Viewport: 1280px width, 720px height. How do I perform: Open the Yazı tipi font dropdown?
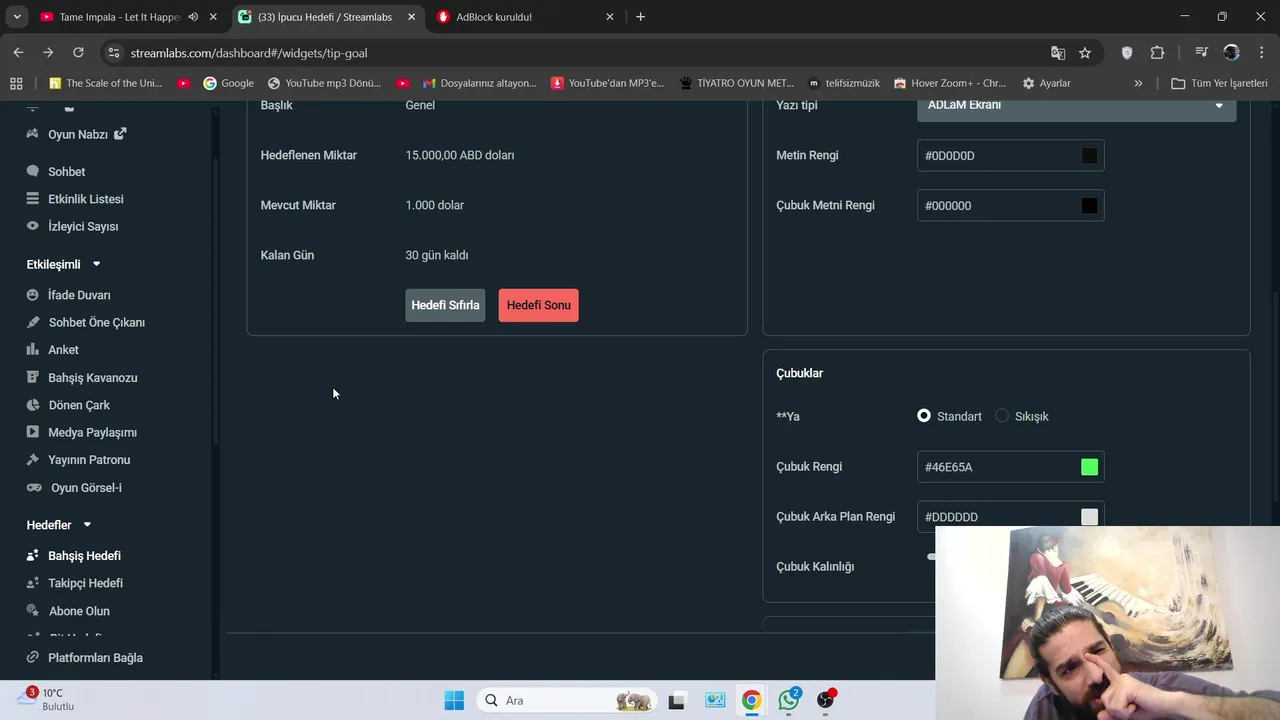[1076, 107]
